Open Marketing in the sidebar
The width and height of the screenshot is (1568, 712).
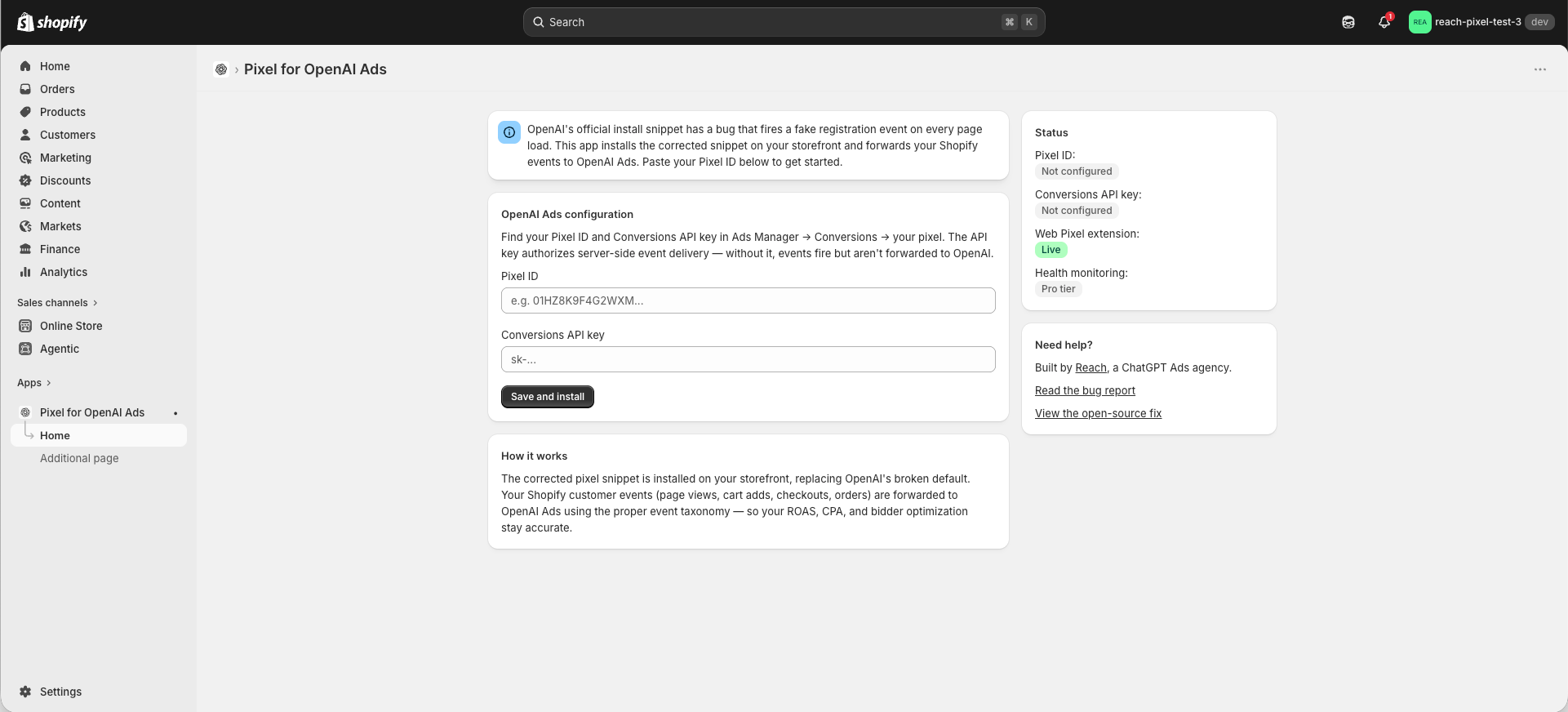pyautogui.click(x=65, y=158)
